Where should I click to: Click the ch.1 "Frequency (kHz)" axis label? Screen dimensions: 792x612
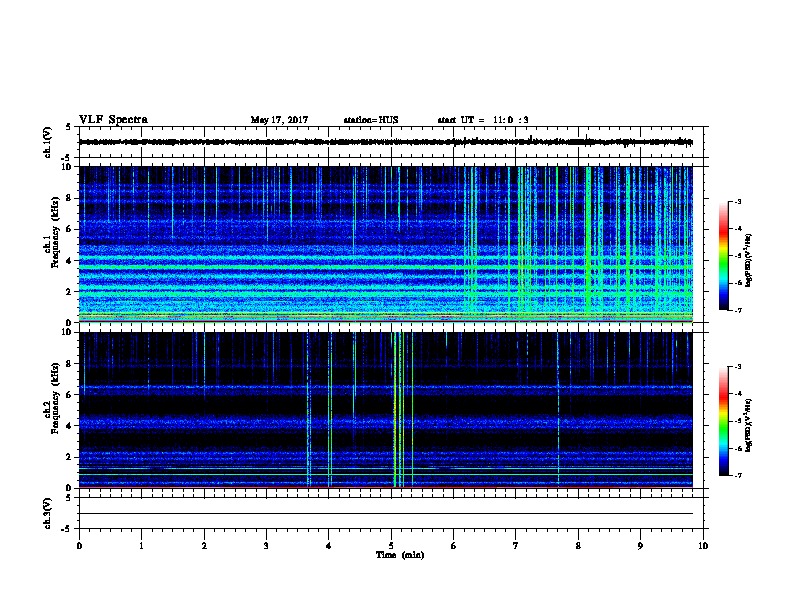tap(55, 232)
